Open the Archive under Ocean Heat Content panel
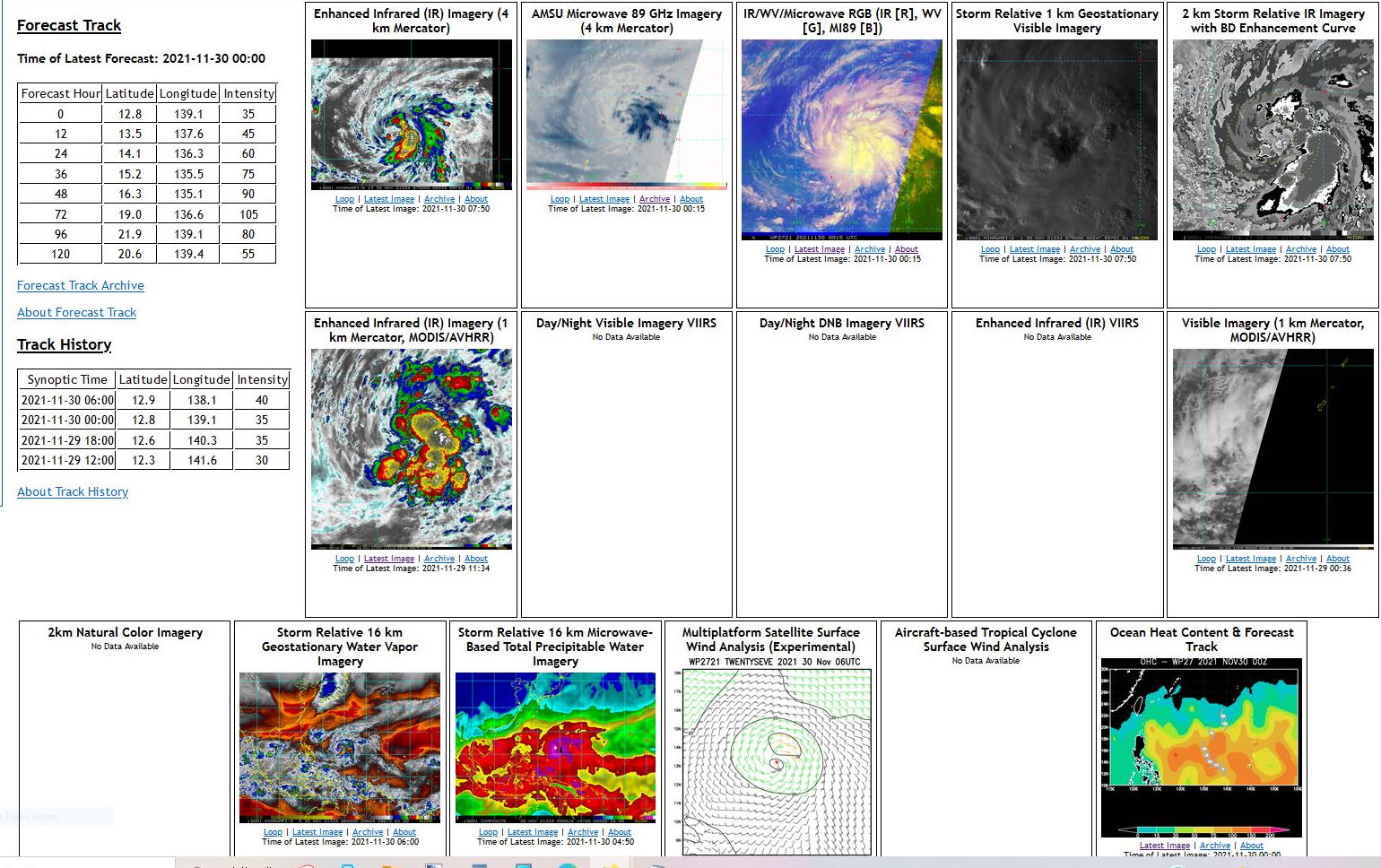Viewport: 1381px width, 868px height. tap(1215, 845)
